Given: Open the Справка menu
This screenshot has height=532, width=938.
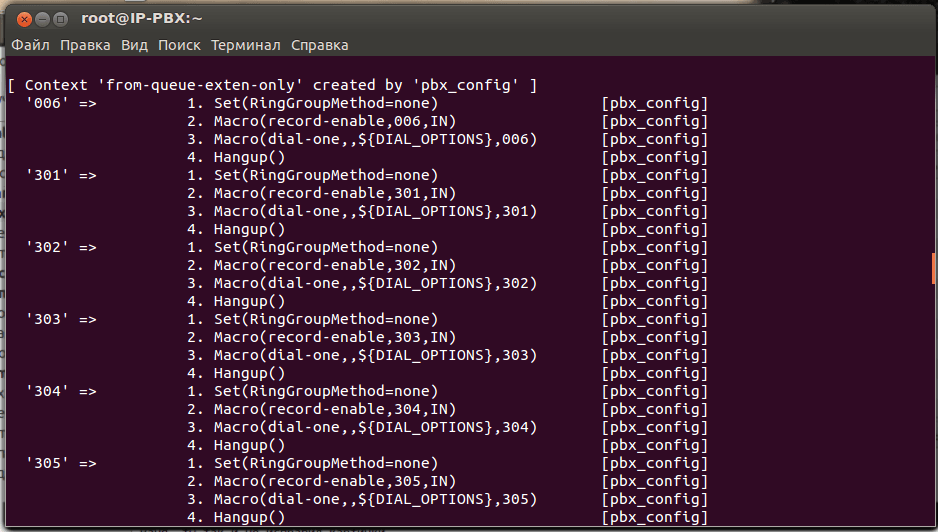Looking at the screenshot, I should [319, 45].
